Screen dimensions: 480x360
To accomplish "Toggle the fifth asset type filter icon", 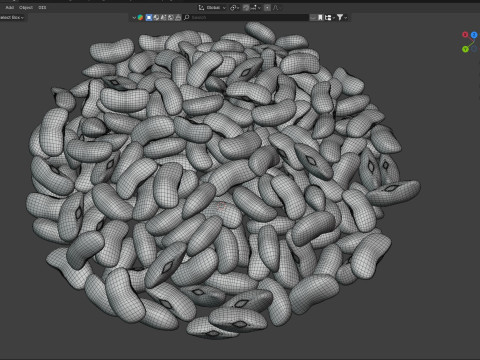I will (178, 17).
